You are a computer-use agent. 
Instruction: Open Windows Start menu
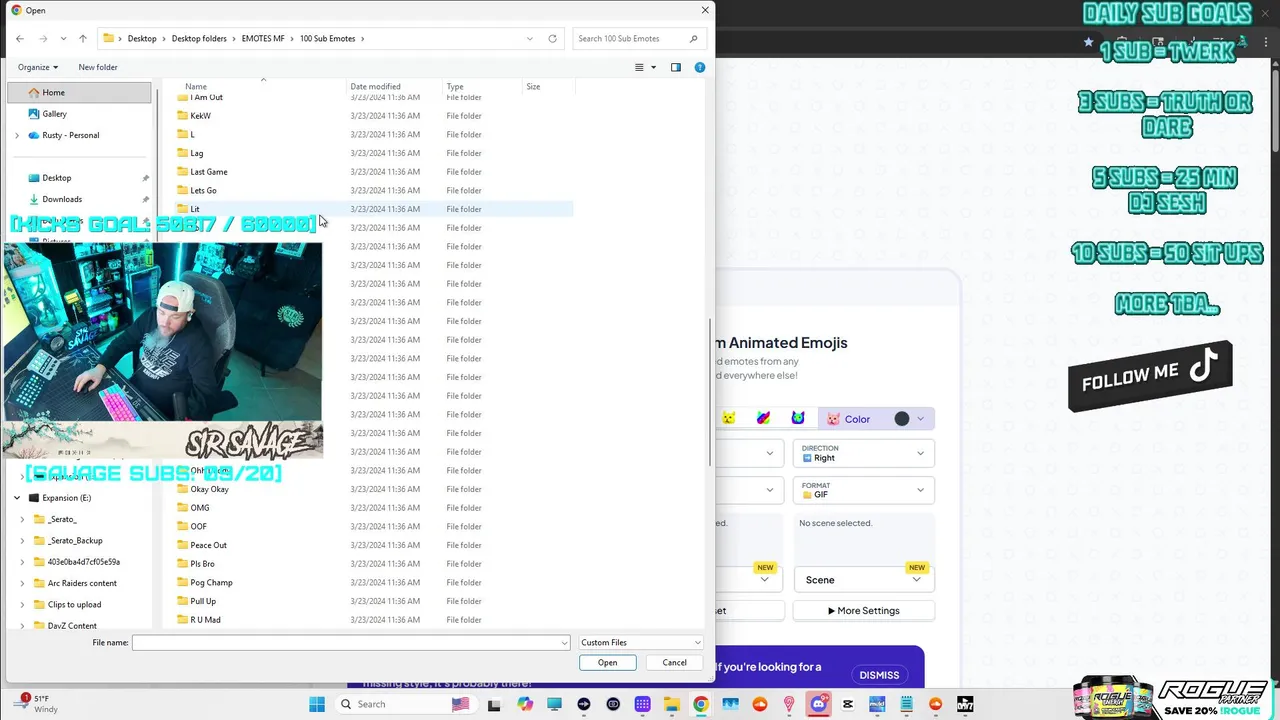click(x=317, y=704)
